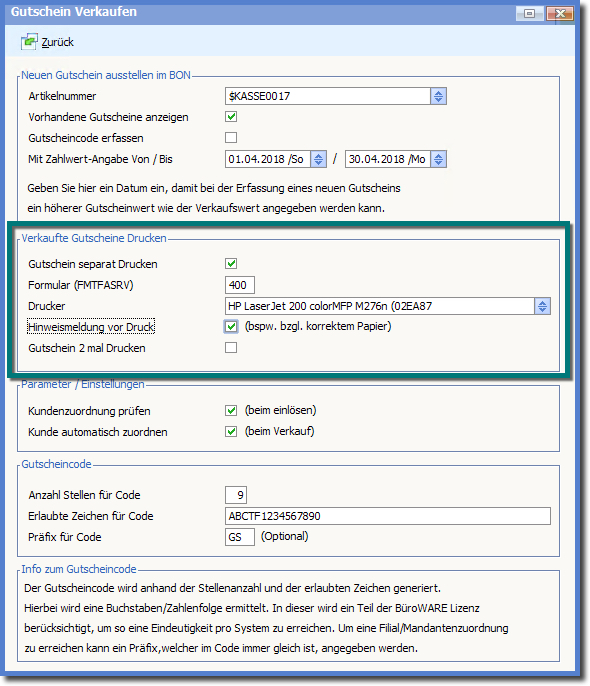Click the Zurück text button
The height and width of the screenshot is (686, 590).
tap(57, 42)
